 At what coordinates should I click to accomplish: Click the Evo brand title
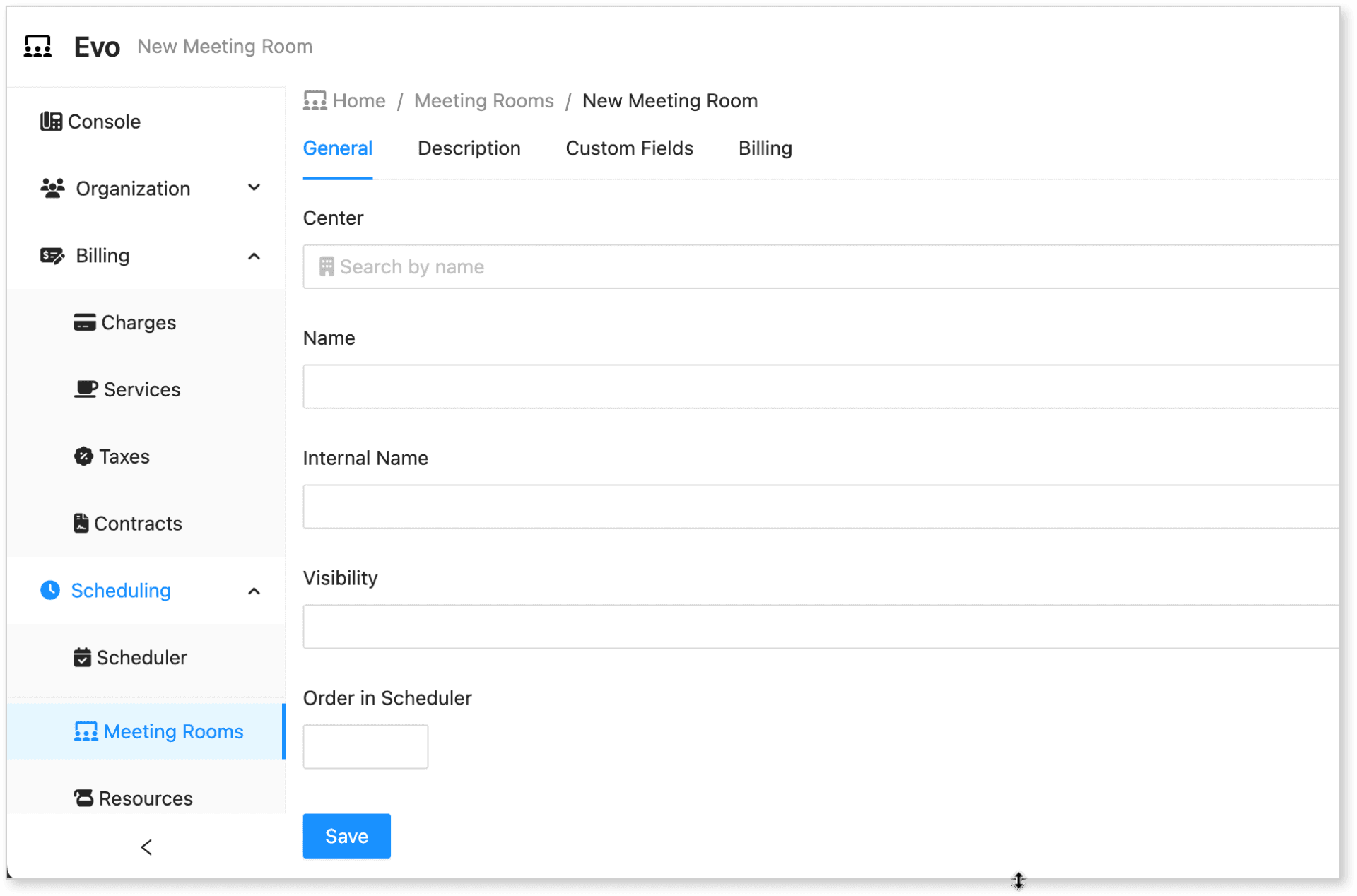[x=97, y=47]
